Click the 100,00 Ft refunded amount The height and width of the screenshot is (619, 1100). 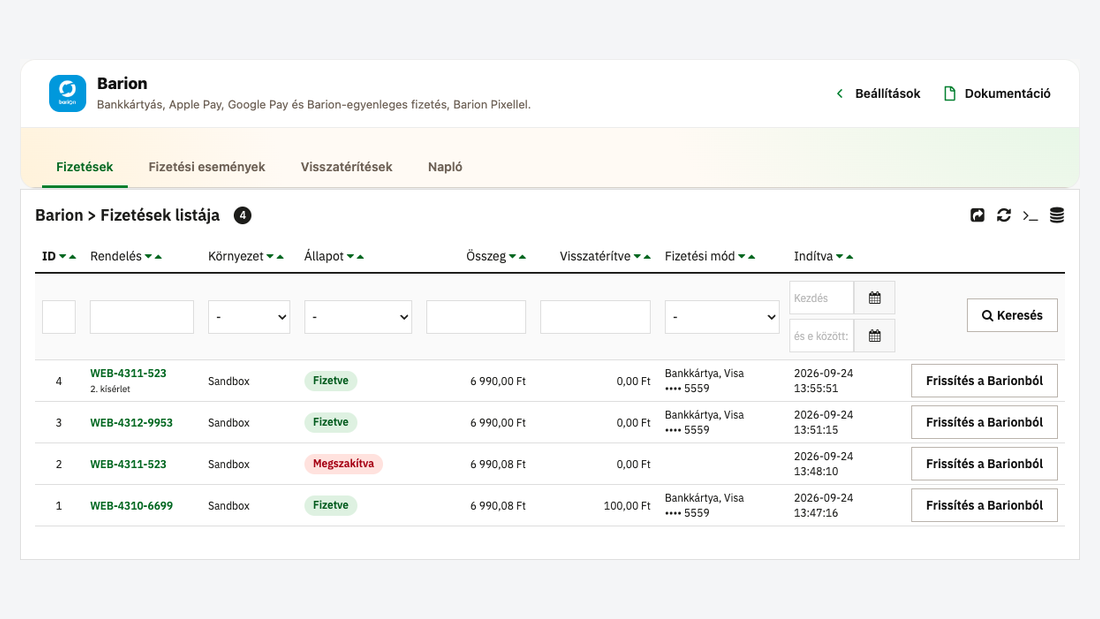[627, 505]
